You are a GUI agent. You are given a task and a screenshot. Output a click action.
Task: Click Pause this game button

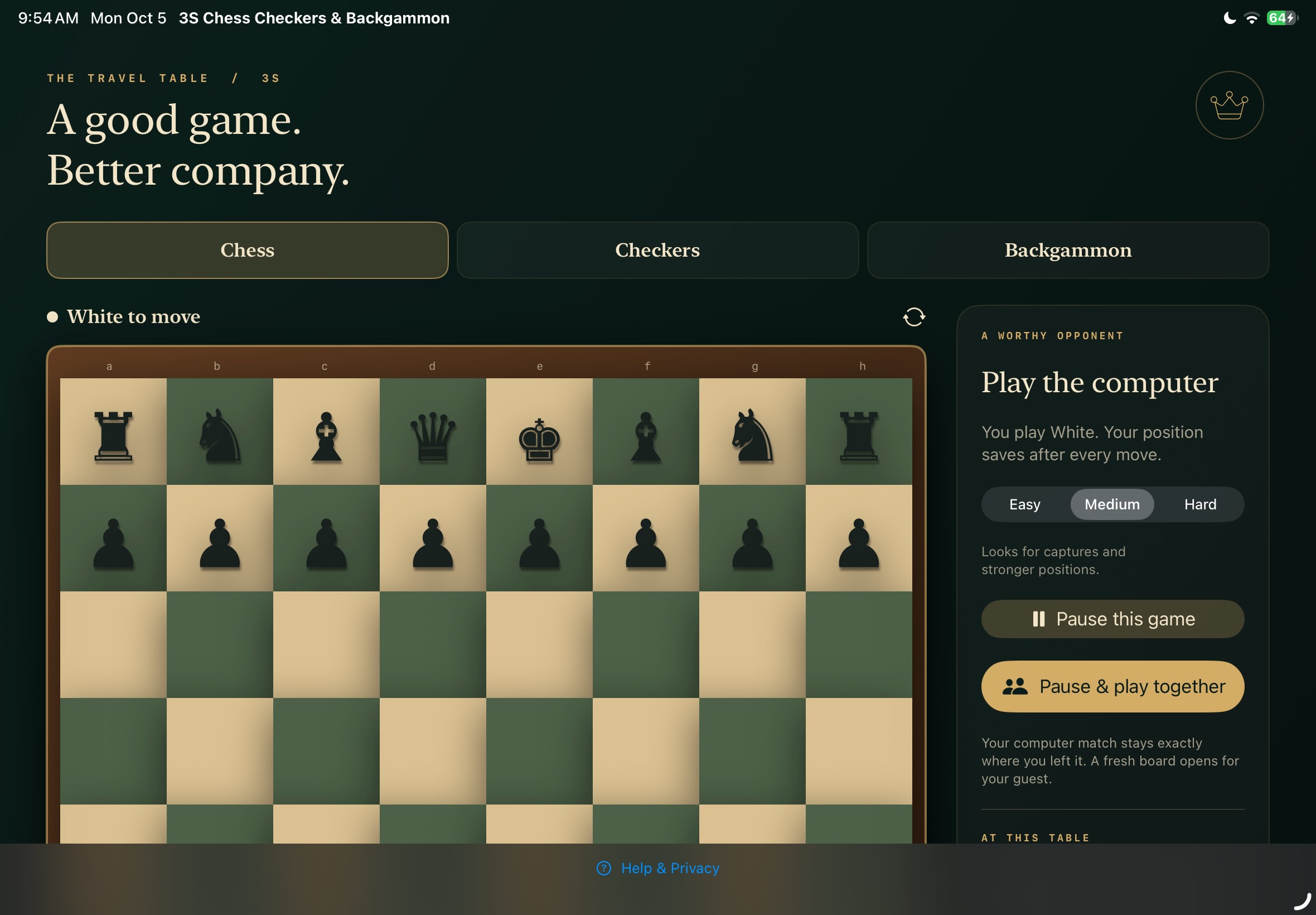click(x=1112, y=619)
